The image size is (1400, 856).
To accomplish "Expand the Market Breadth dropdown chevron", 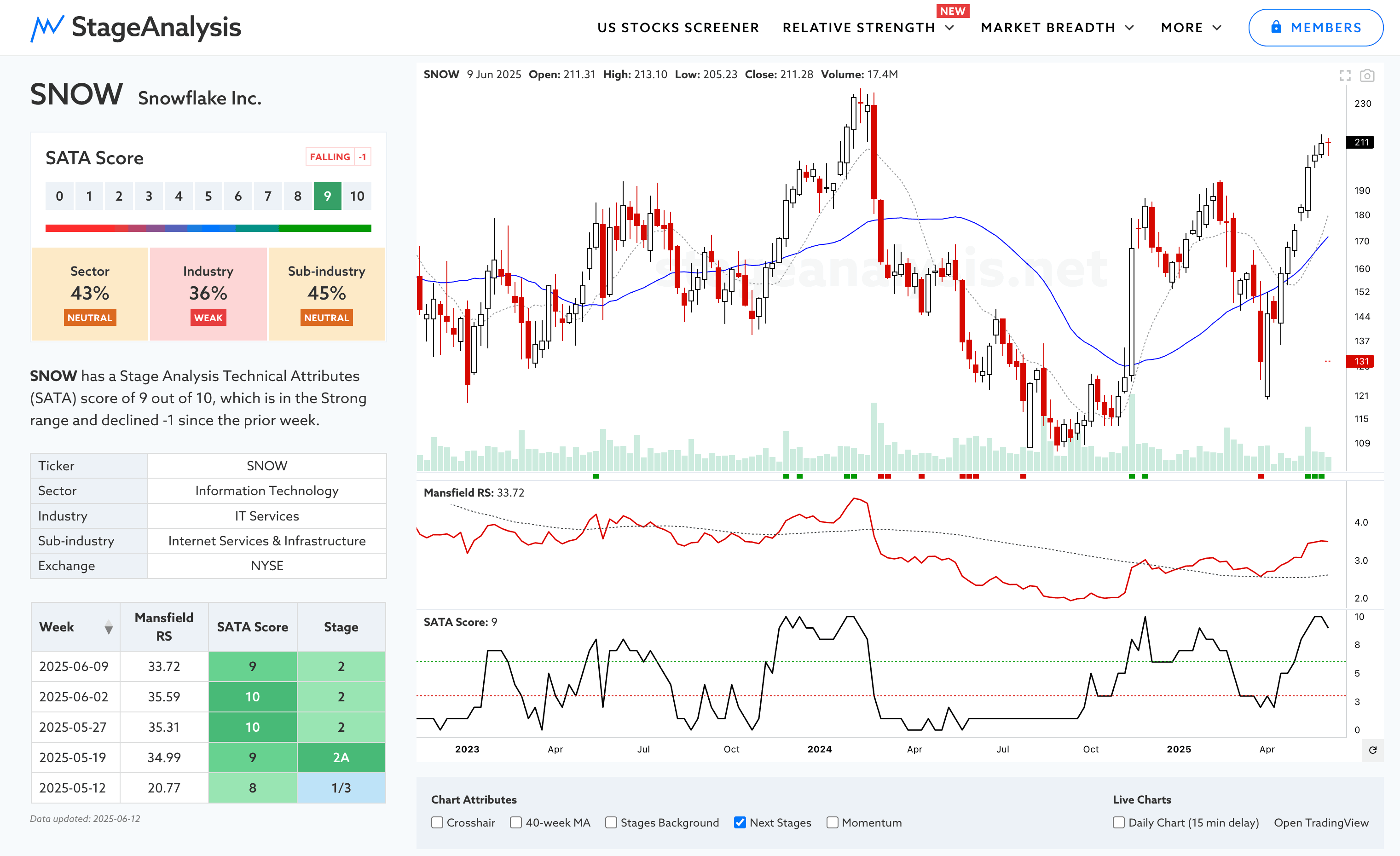I will point(1129,28).
